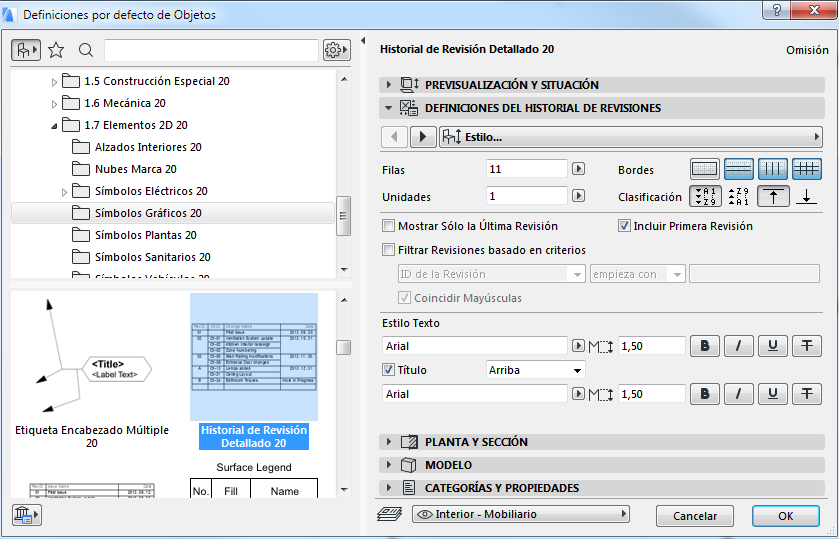The height and width of the screenshot is (539, 839).
Task: Open the Estilo... page dropdown
Action: (x=631, y=137)
